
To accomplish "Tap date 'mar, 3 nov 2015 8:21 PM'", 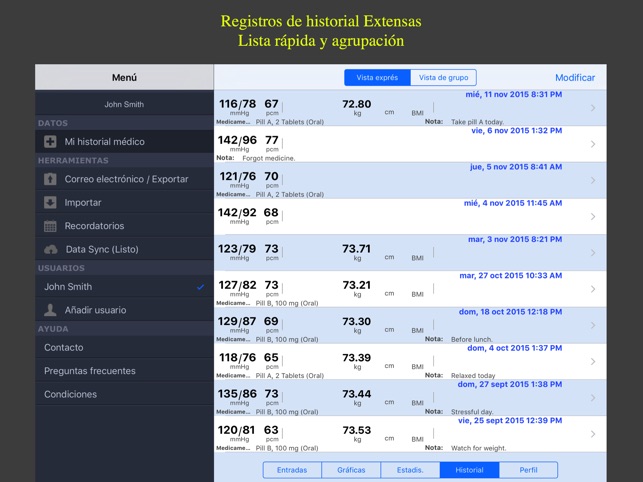I will [x=515, y=239].
